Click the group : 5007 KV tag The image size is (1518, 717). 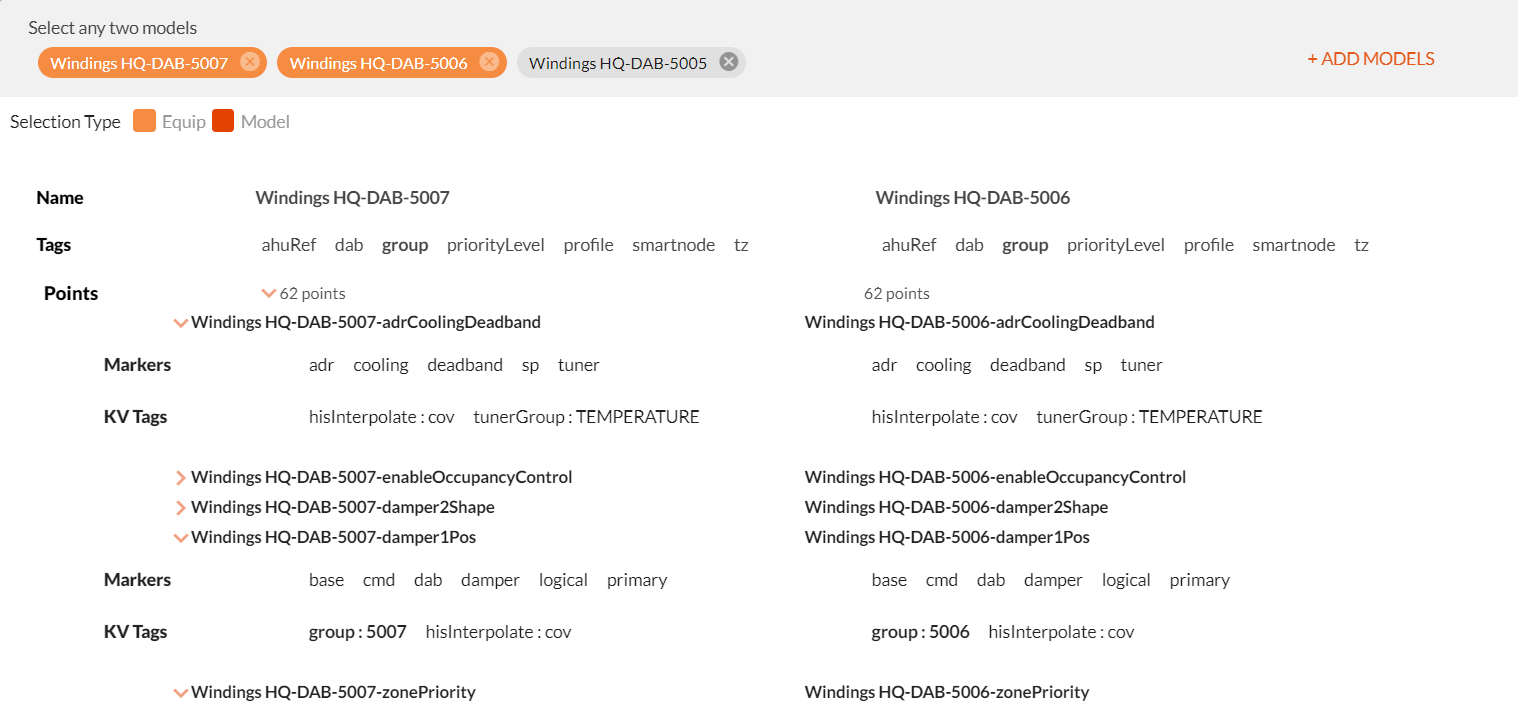pyautogui.click(x=357, y=631)
